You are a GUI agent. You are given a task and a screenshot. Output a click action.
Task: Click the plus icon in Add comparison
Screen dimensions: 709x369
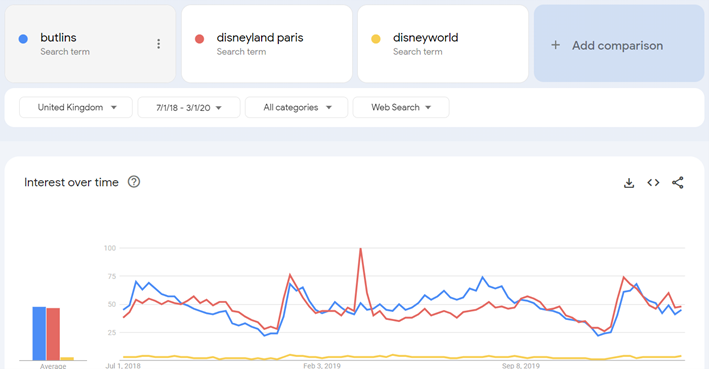click(x=555, y=45)
